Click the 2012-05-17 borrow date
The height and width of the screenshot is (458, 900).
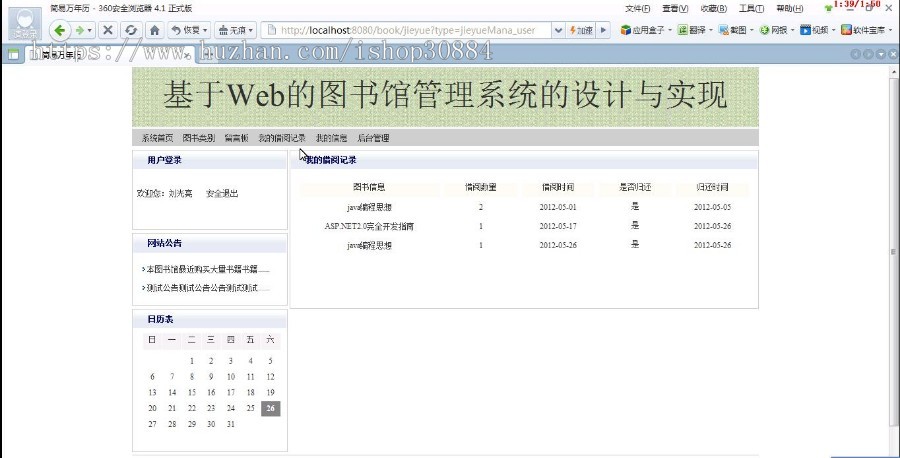pyautogui.click(x=558, y=226)
